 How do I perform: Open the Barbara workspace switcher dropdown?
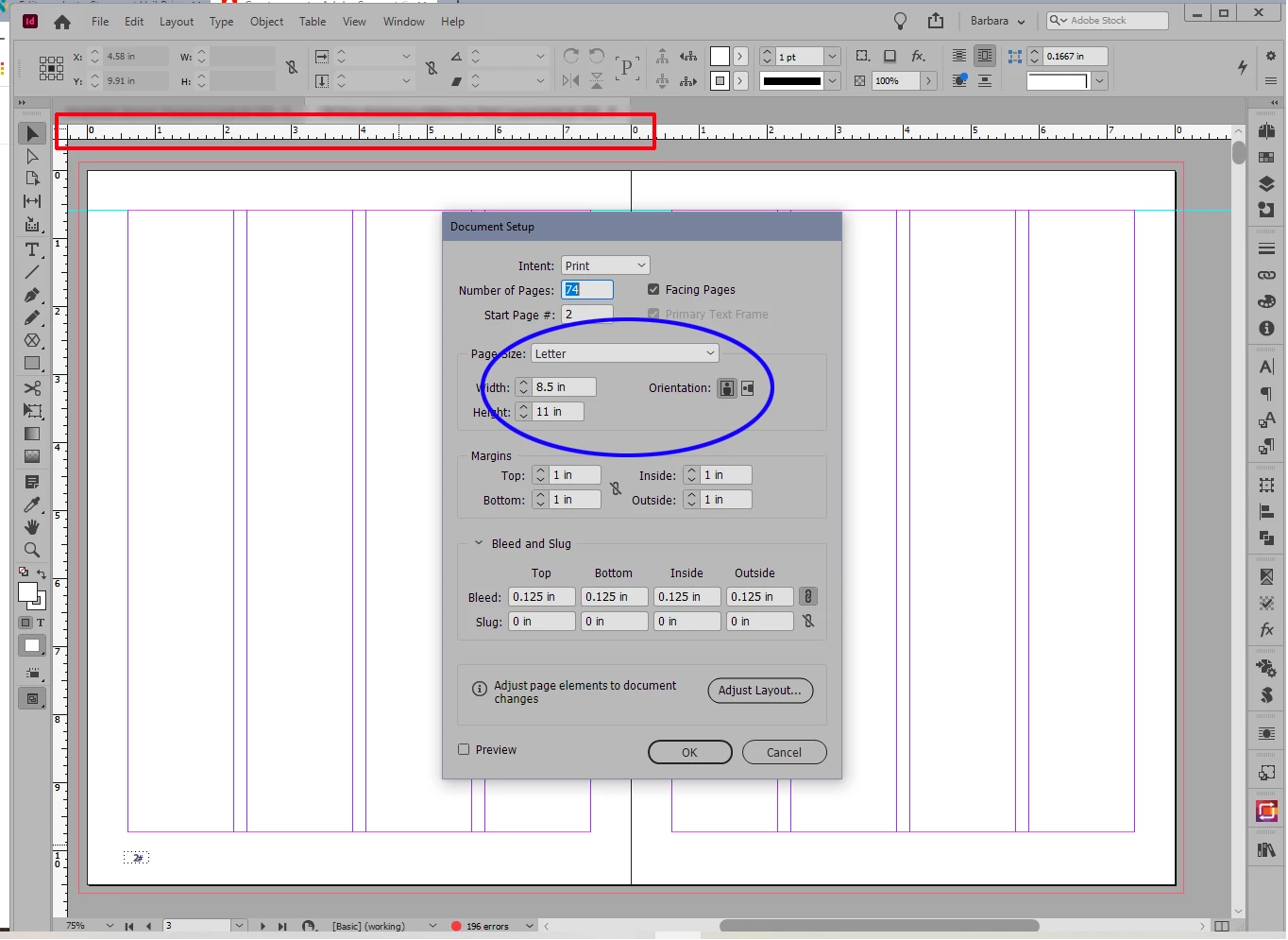pos(997,21)
